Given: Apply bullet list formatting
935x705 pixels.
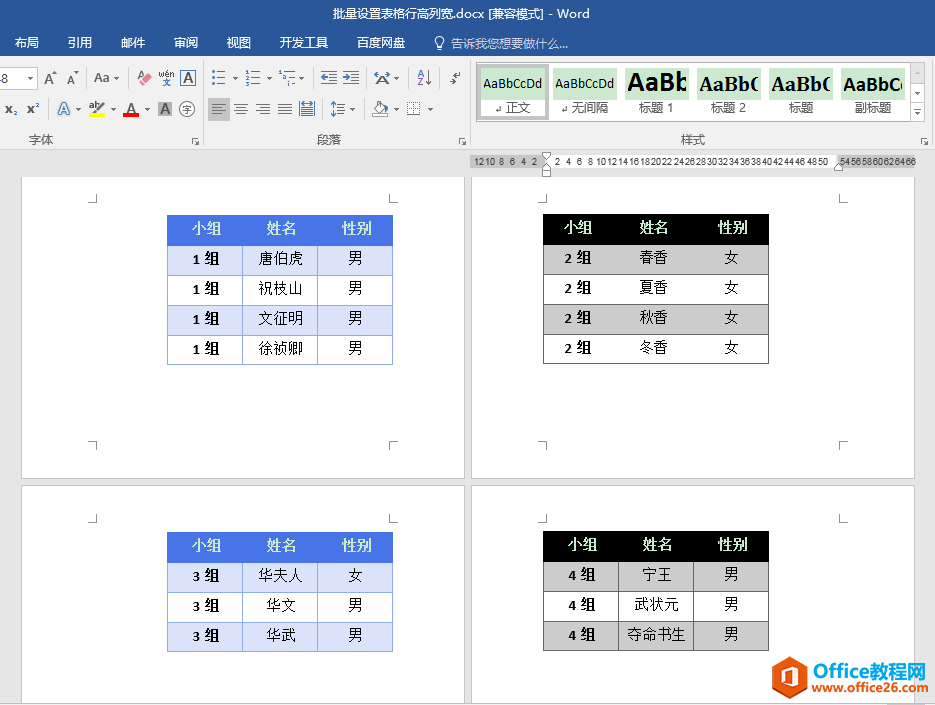Looking at the screenshot, I should [219, 78].
